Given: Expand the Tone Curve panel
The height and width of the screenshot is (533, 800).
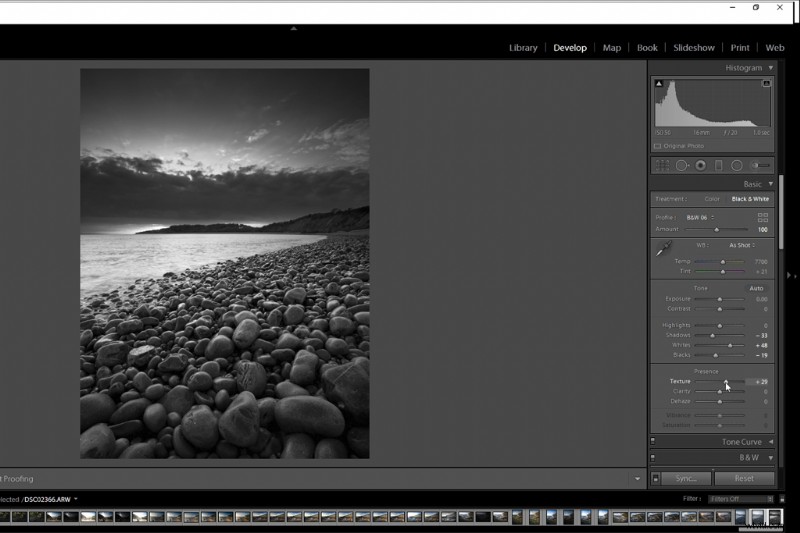Looking at the screenshot, I should coord(771,442).
